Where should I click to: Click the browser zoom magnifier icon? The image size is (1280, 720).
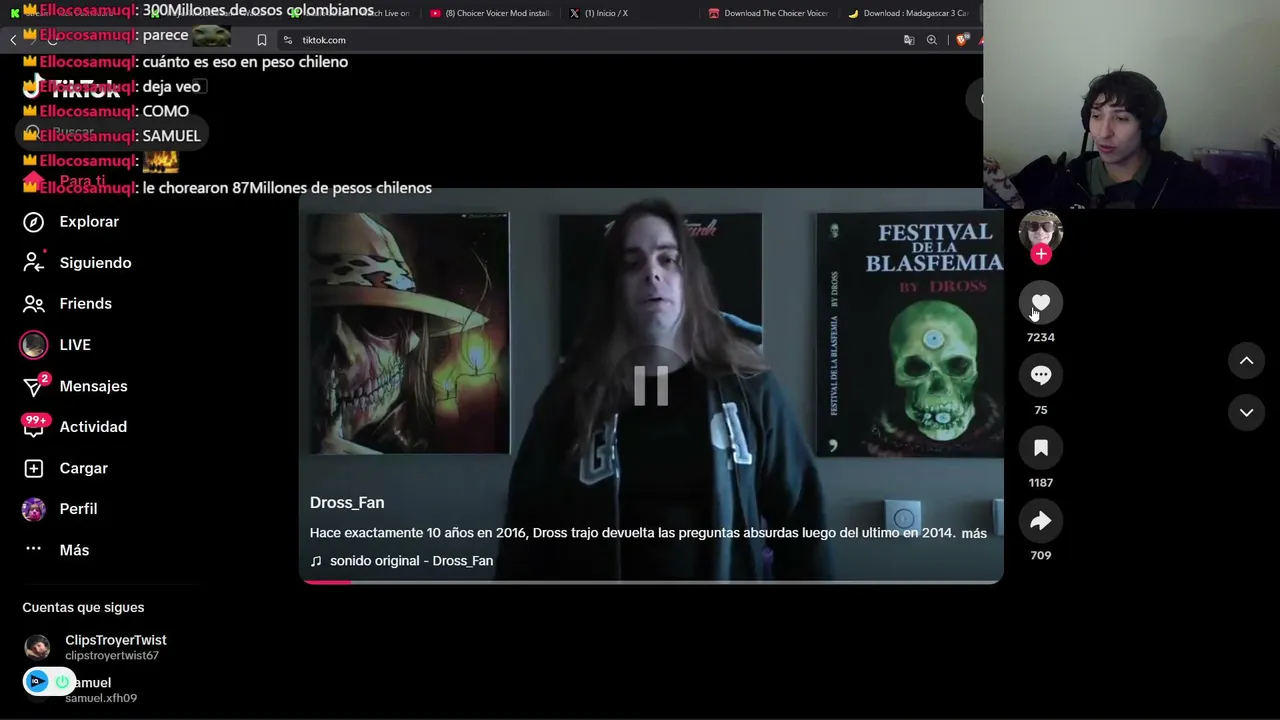pyautogui.click(x=932, y=40)
